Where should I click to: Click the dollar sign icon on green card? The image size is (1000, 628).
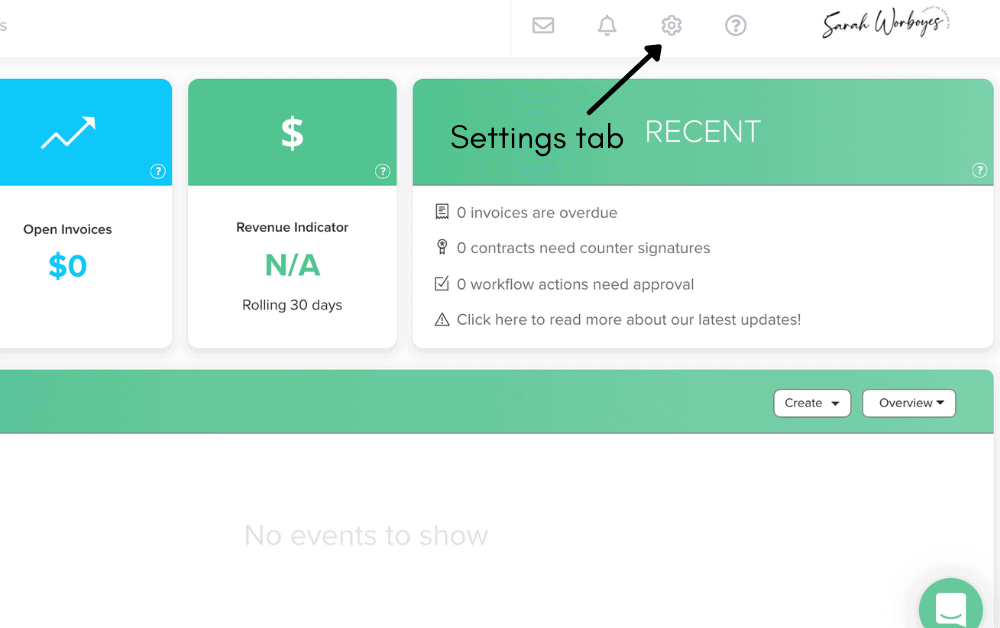click(292, 133)
